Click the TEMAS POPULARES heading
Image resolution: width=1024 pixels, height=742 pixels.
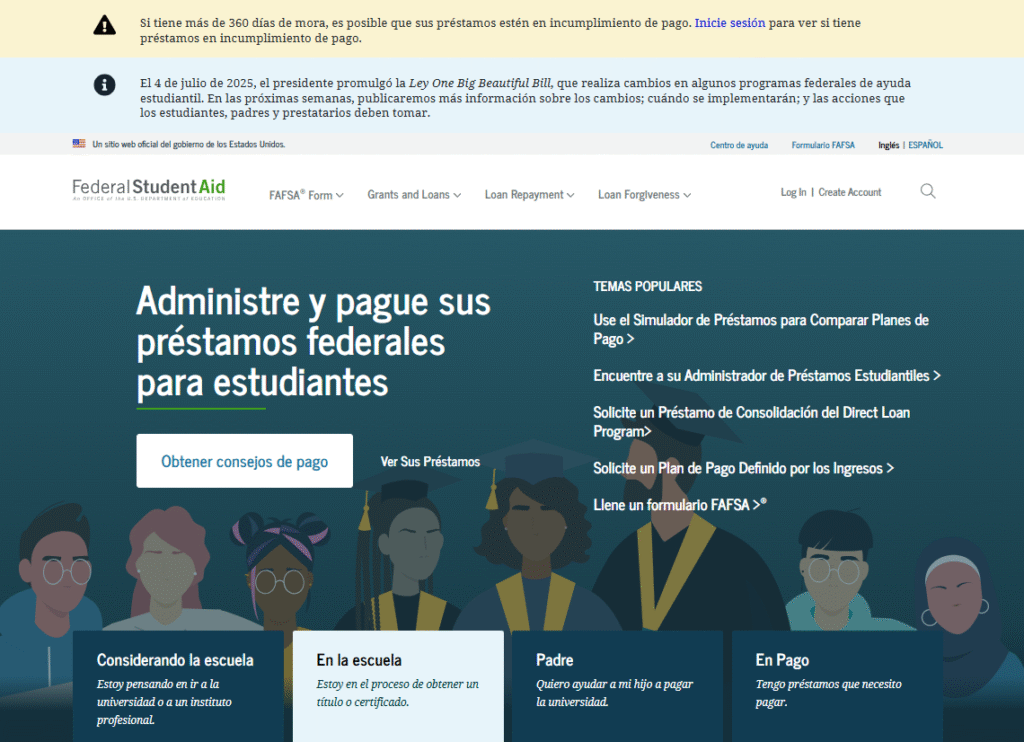tap(647, 286)
